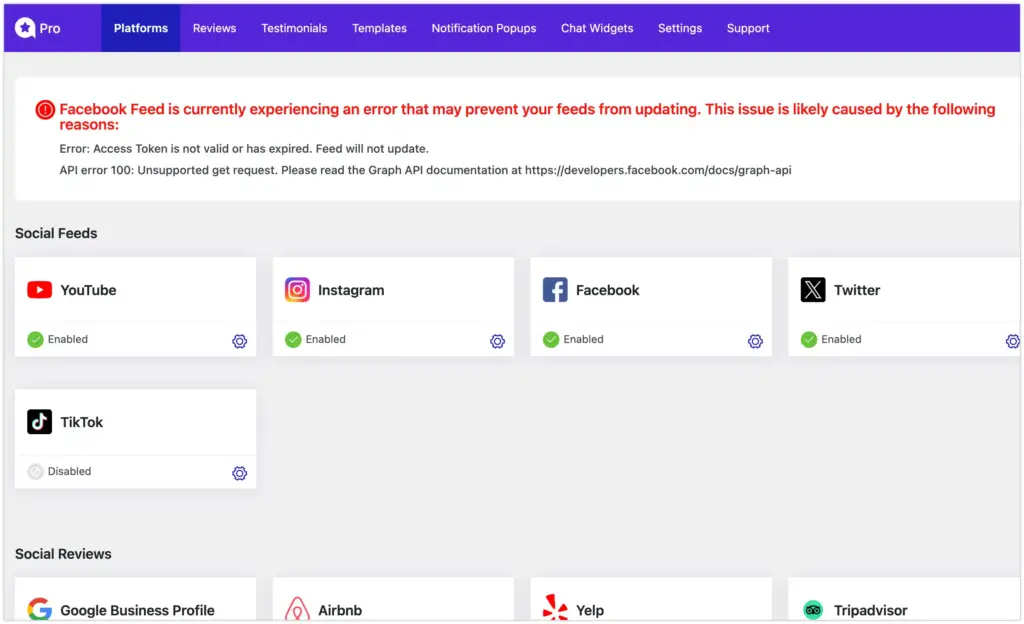Click TikTok's grey Disabled status icon
Viewport: 1024px width, 624px height.
coord(35,471)
